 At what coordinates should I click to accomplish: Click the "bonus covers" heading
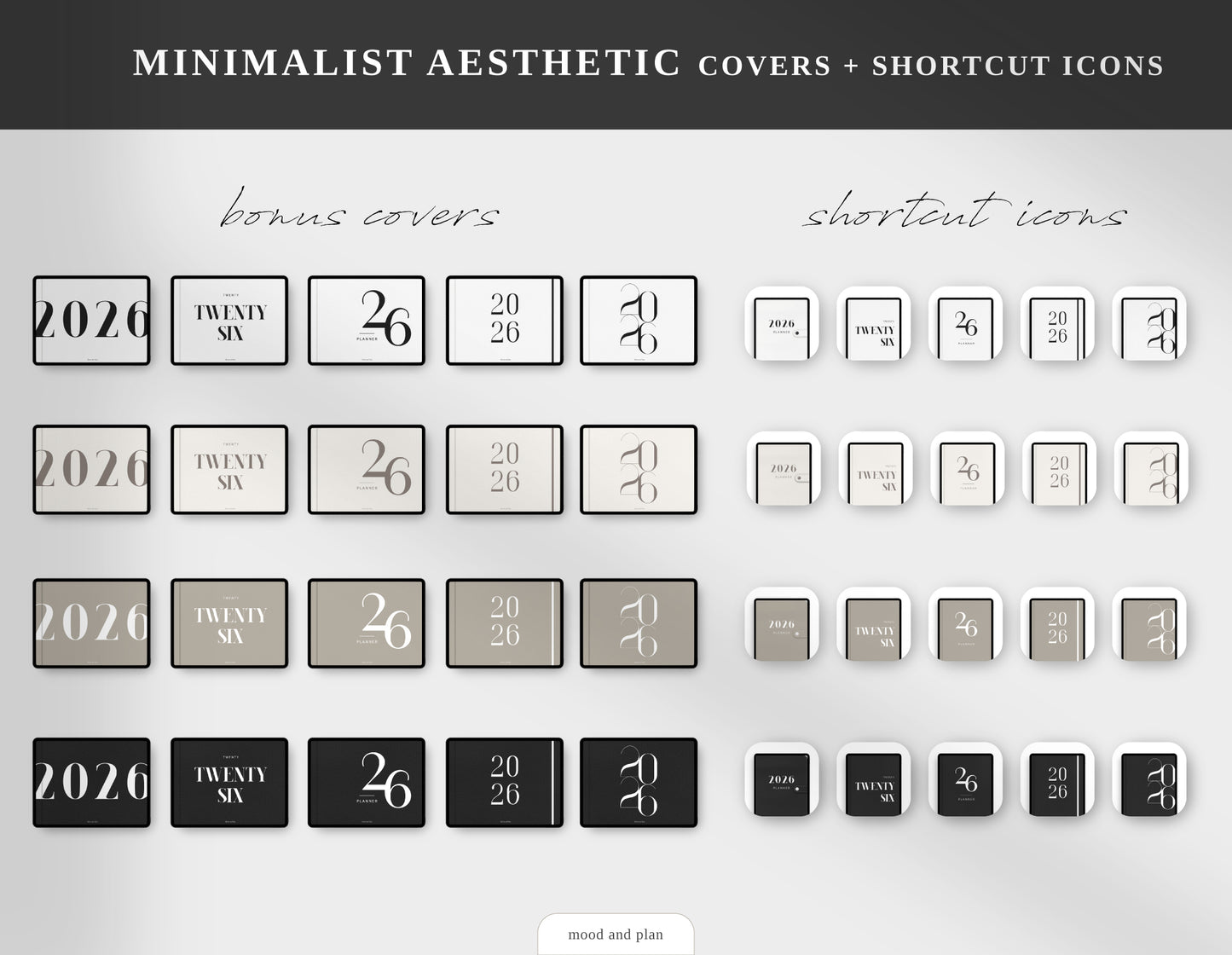(358, 213)
